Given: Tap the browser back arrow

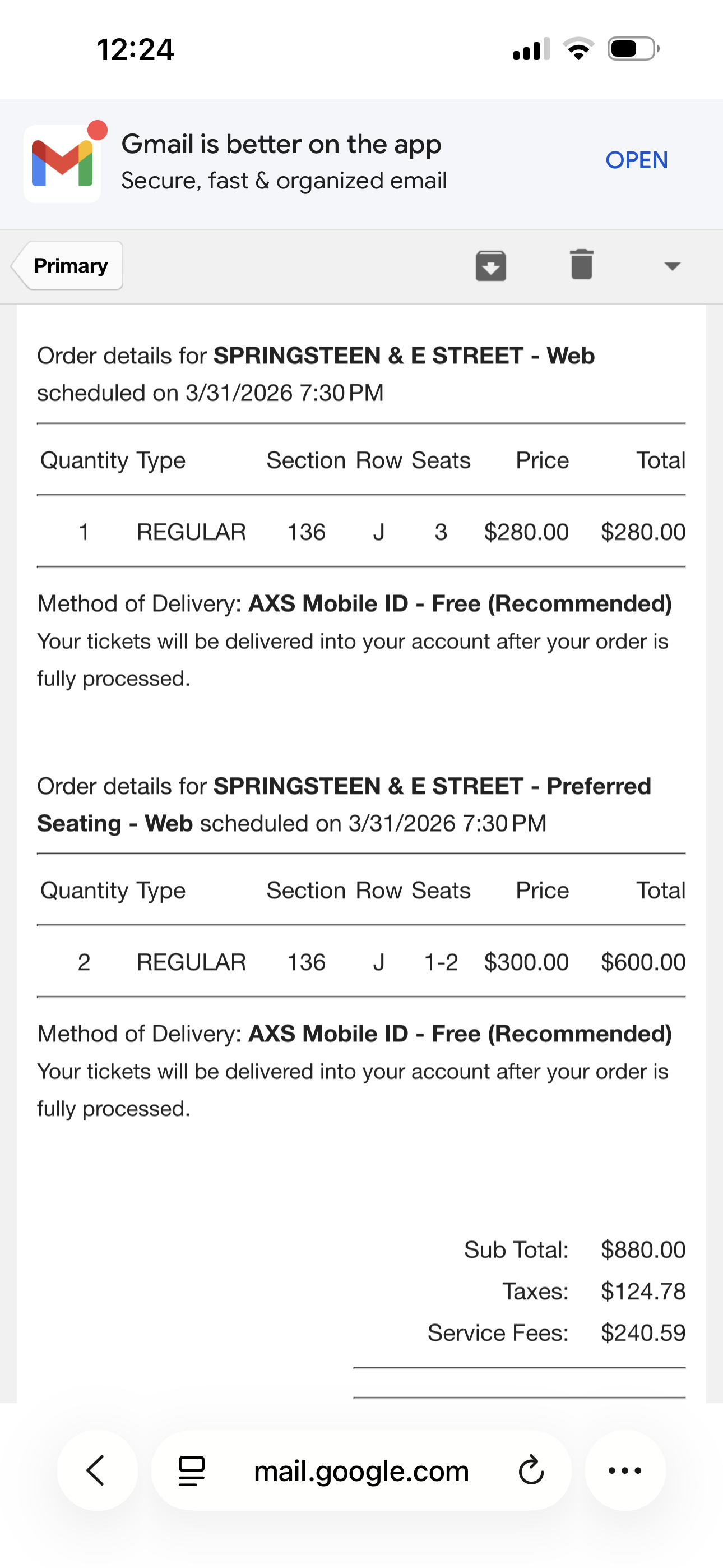Looking at the screenshot, I should click(97, 1470).
